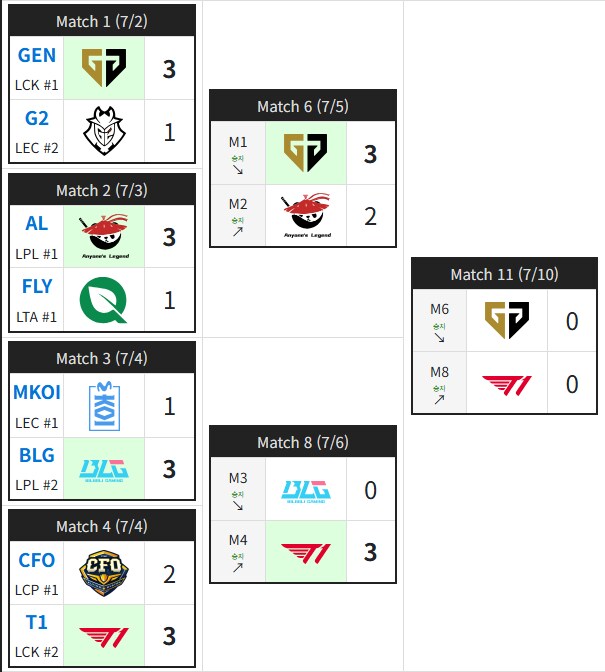
Task: Click the M8 winner arrow in Match 11
Action: 439,399
